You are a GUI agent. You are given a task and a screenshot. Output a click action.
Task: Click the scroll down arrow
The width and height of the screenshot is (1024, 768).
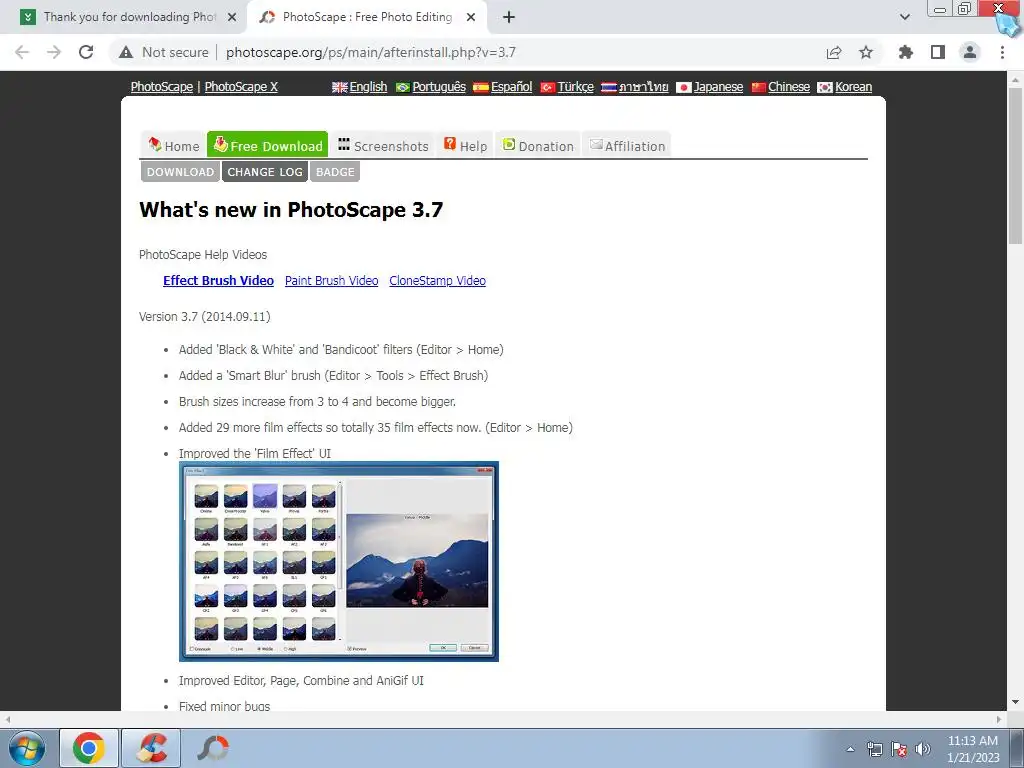1015,703
